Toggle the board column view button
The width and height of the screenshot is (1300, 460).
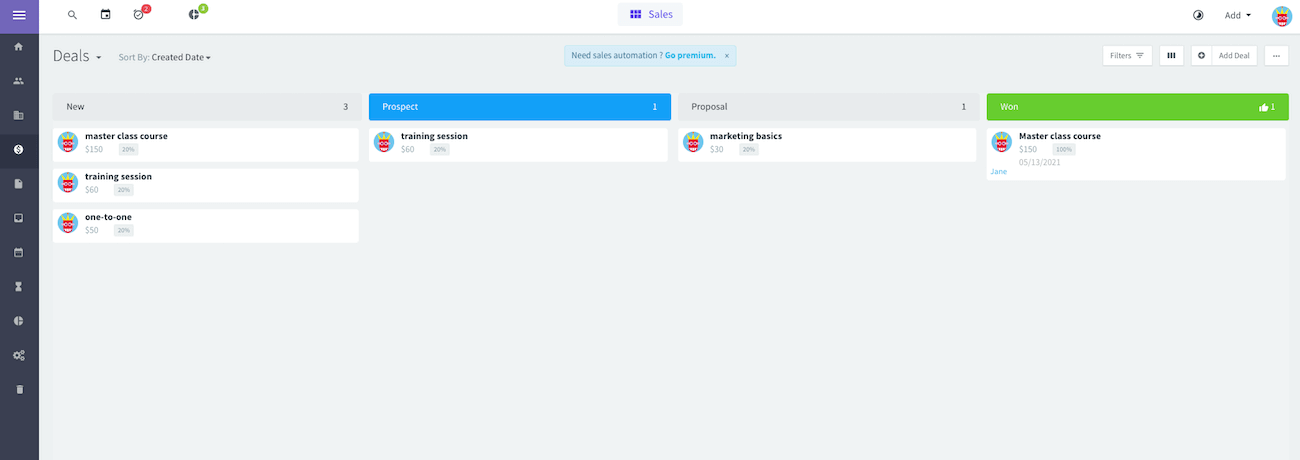1171,56
